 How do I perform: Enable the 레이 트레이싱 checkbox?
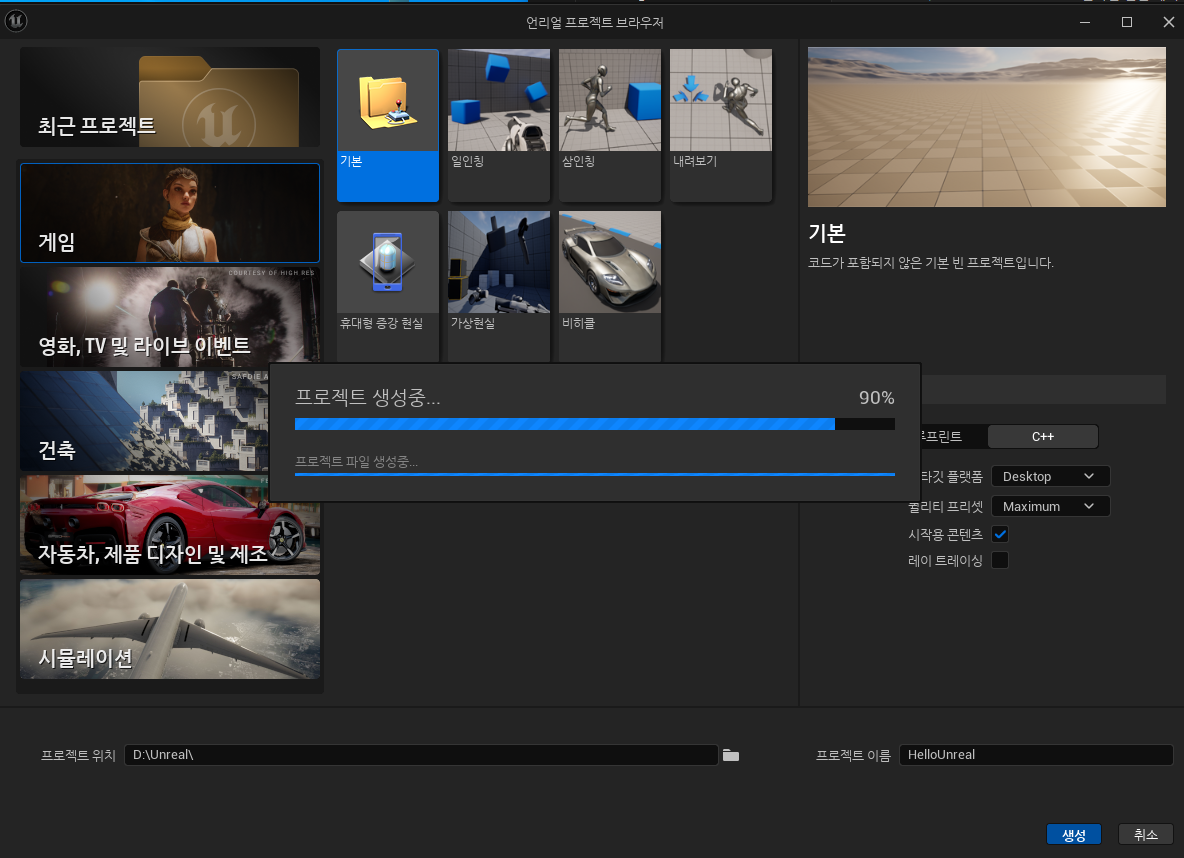tap(999, 560)
